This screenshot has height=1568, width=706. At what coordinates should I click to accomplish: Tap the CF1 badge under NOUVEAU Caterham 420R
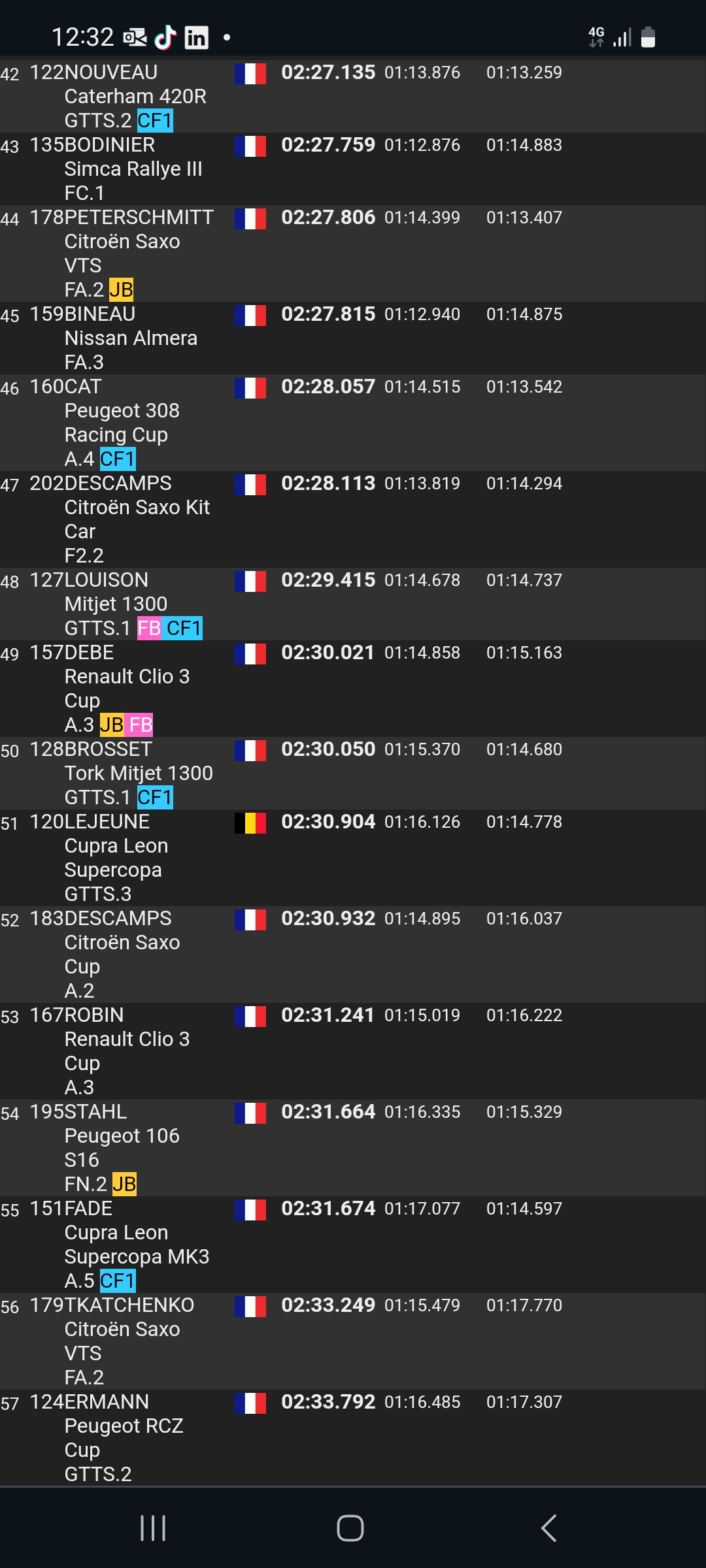[155, 121]
